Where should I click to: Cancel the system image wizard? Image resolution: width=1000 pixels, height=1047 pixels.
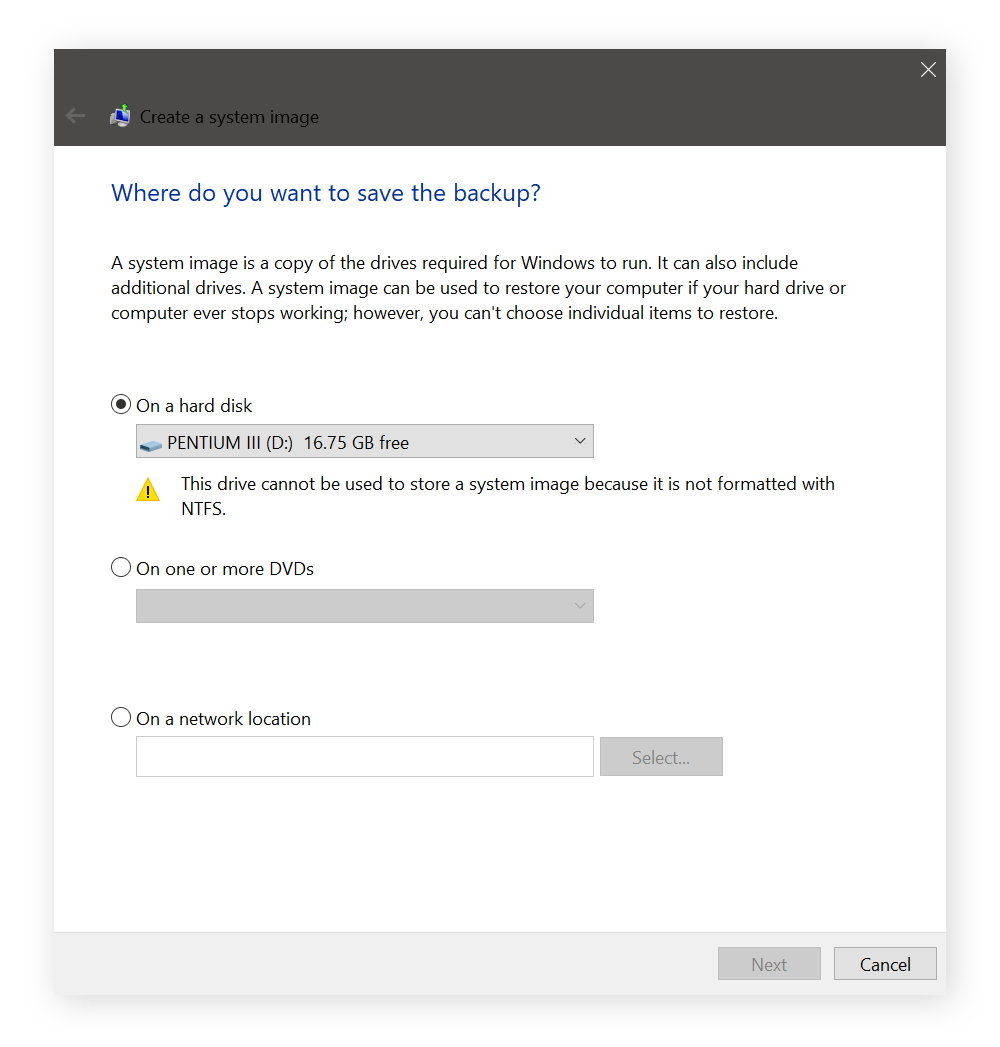coord(885,964)
